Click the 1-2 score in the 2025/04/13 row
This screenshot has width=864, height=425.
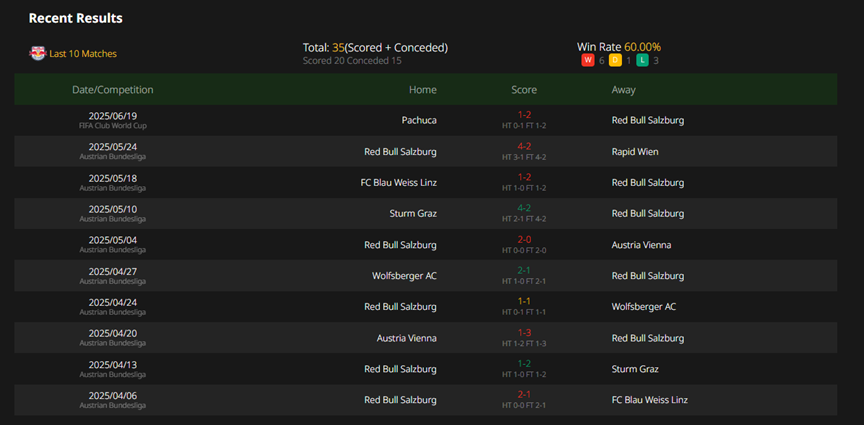click(523, 364)
